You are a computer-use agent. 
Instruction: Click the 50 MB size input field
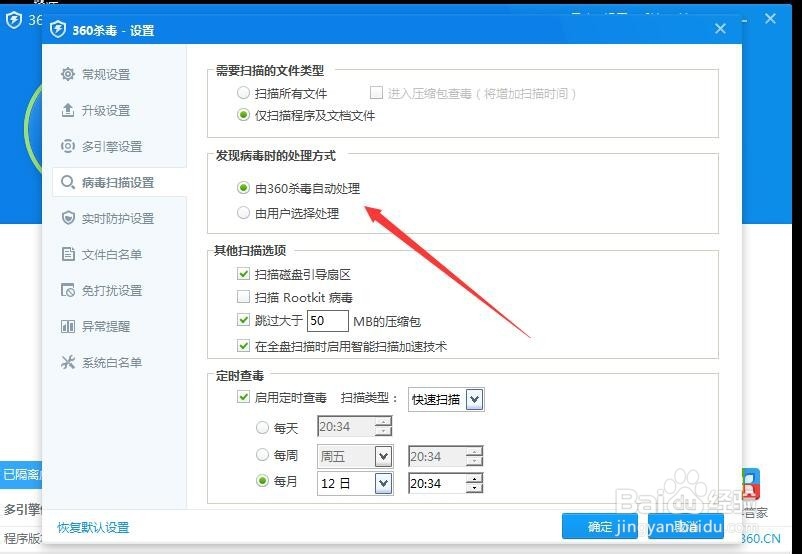point(328,321)
